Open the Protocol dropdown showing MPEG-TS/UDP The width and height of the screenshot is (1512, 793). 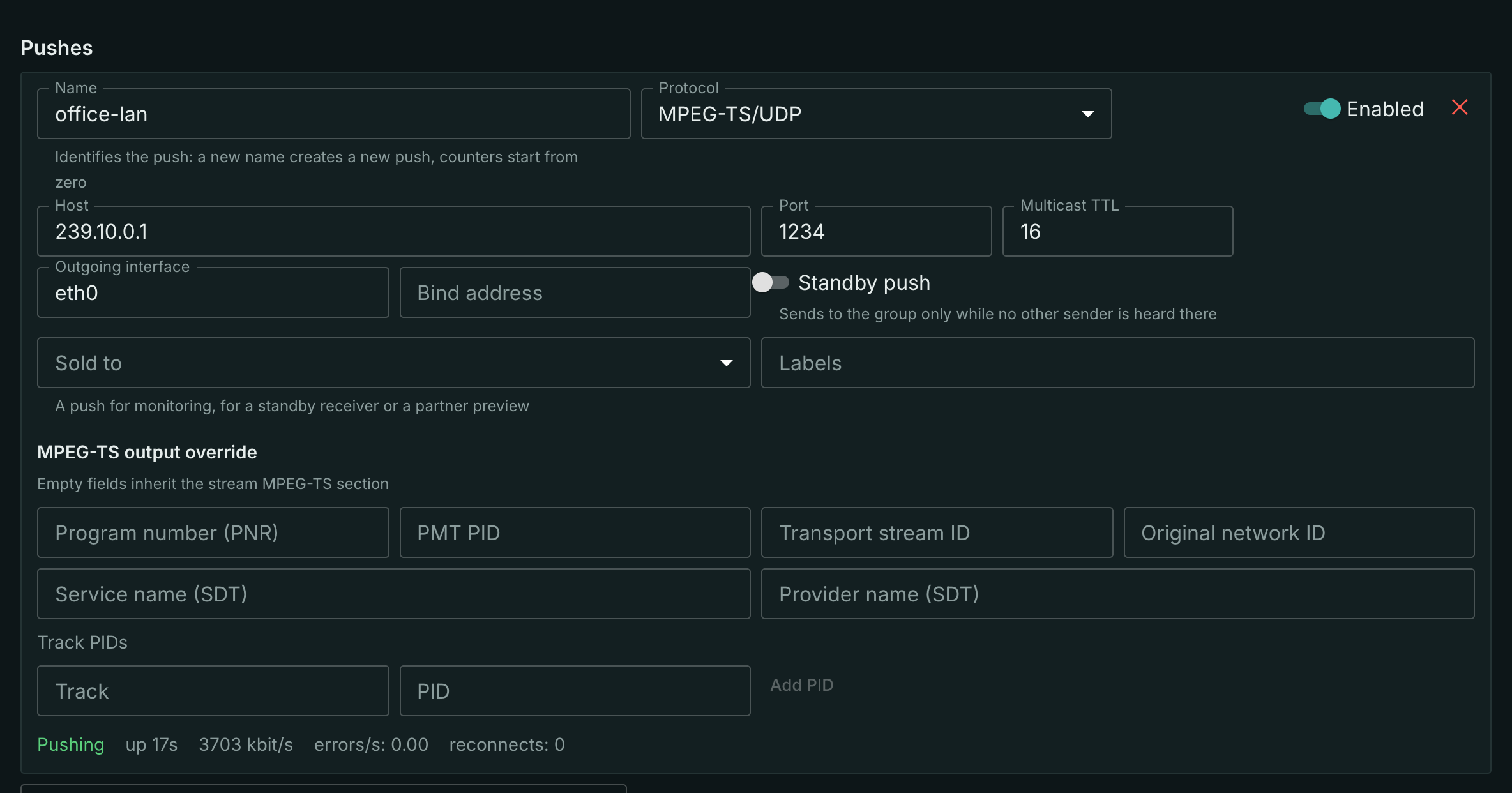coord(876,114)
